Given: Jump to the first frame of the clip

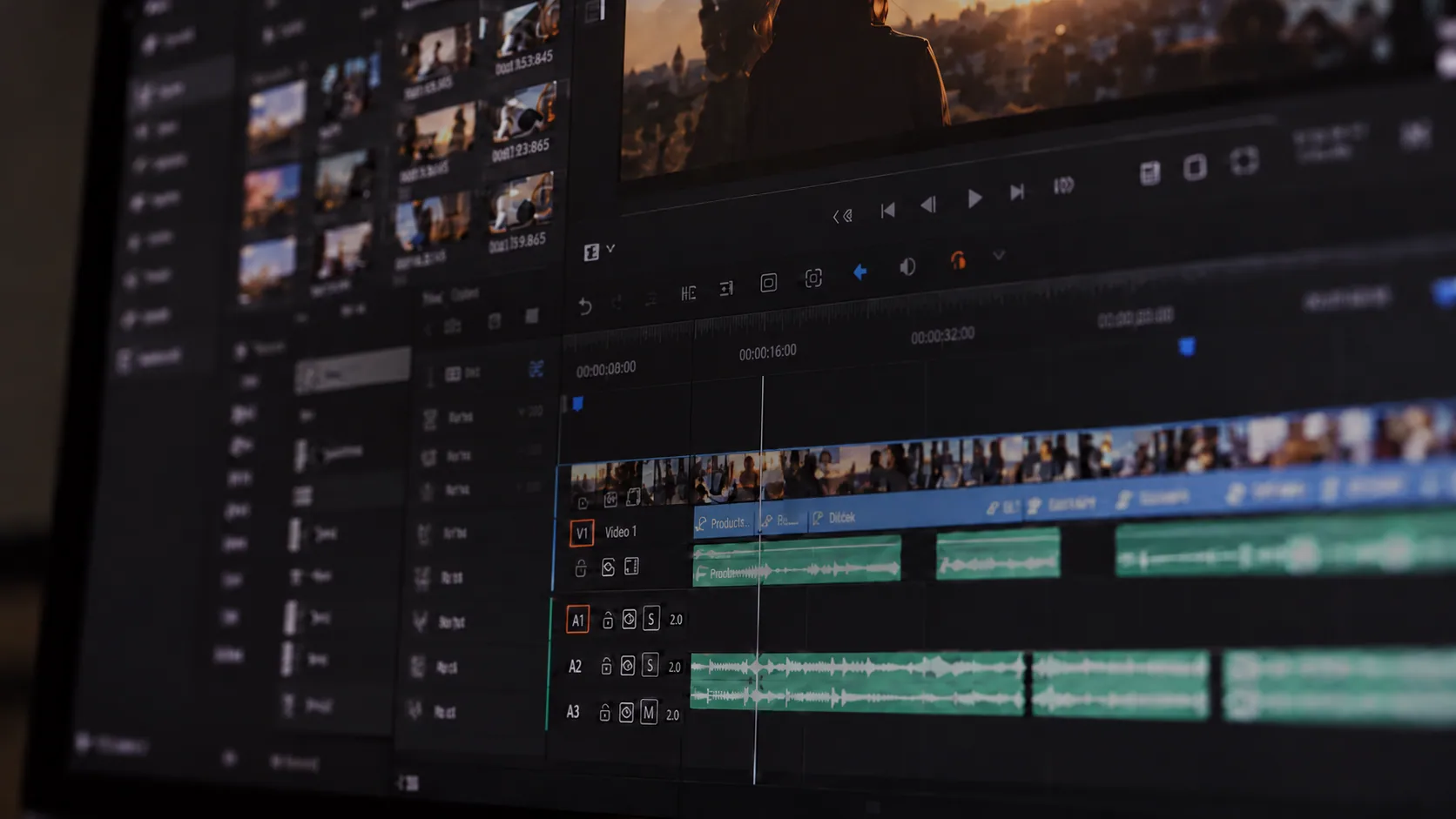Looking at the screenshot, I should click(x=887, y=210).
